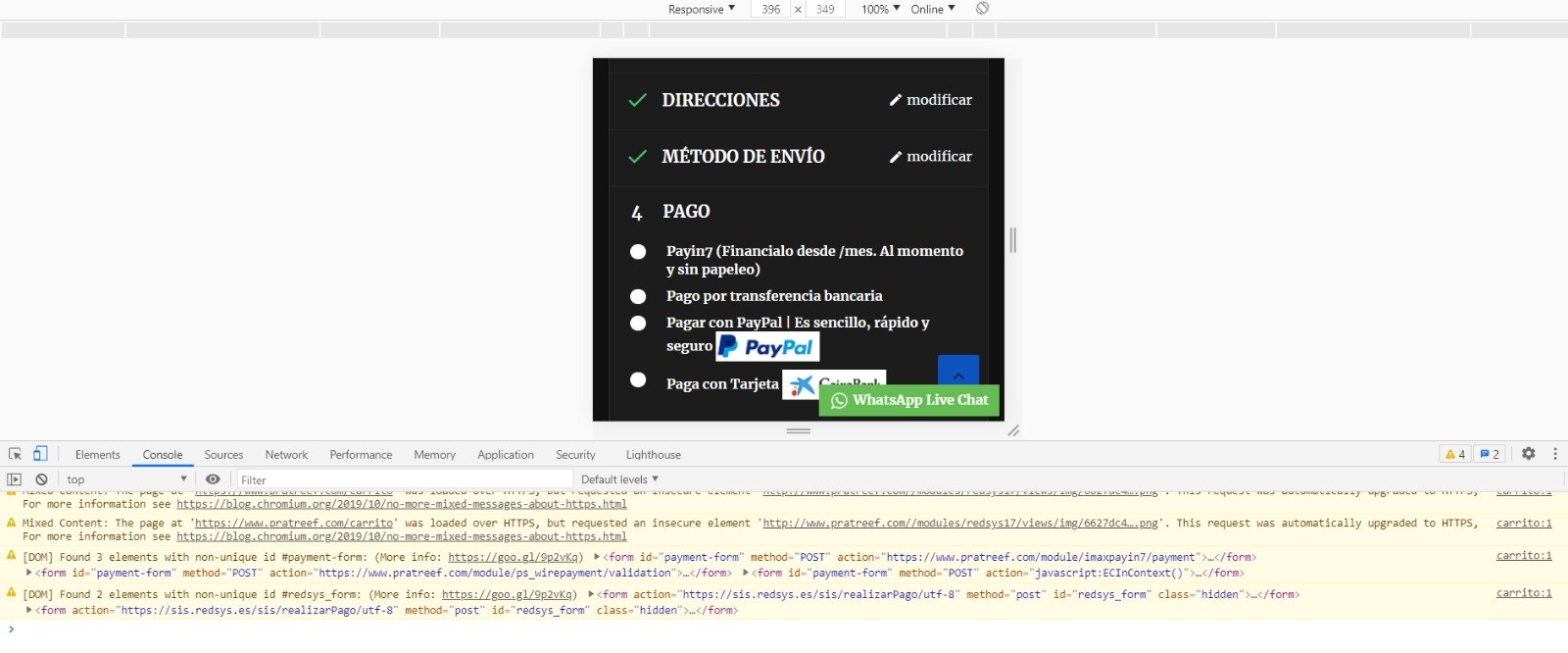
Task: Click the inspect element picker icon
Action: pyautogui.click(x=15, y=454)
